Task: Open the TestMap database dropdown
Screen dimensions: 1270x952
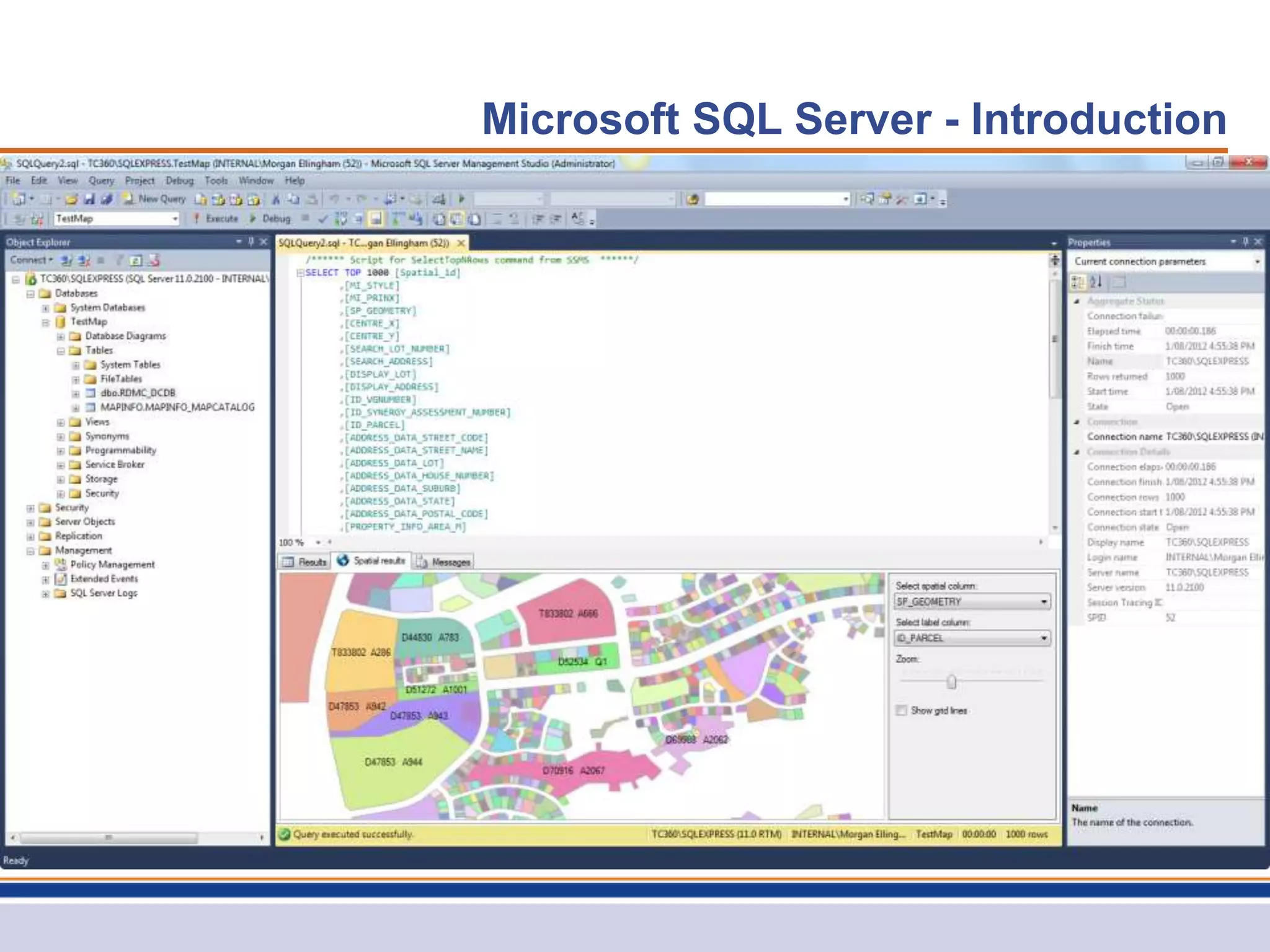Action: (175, 219)
